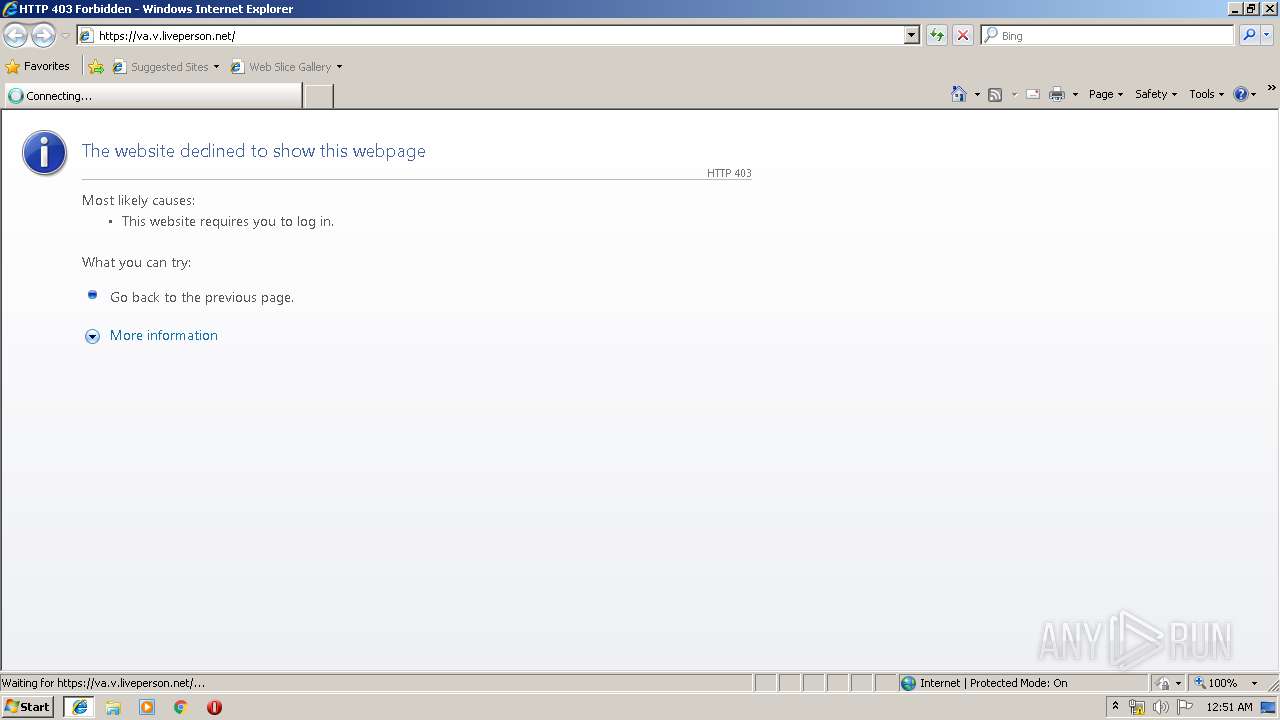Expand the Home button dropdown arrow
This screenshot has width=1280, height=720.
[x=977, y=94]
